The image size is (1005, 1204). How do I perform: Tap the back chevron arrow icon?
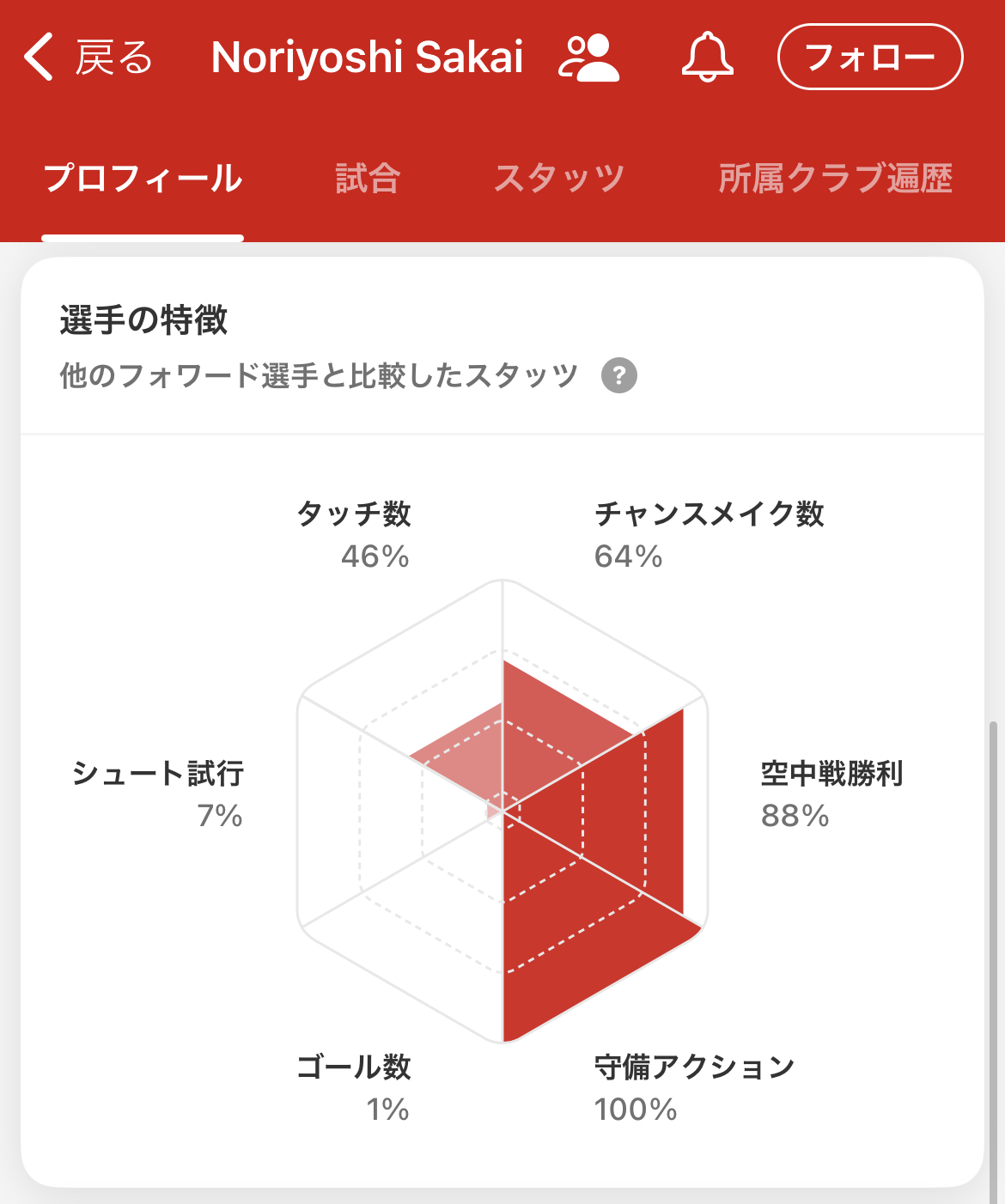tap(39, 58)
